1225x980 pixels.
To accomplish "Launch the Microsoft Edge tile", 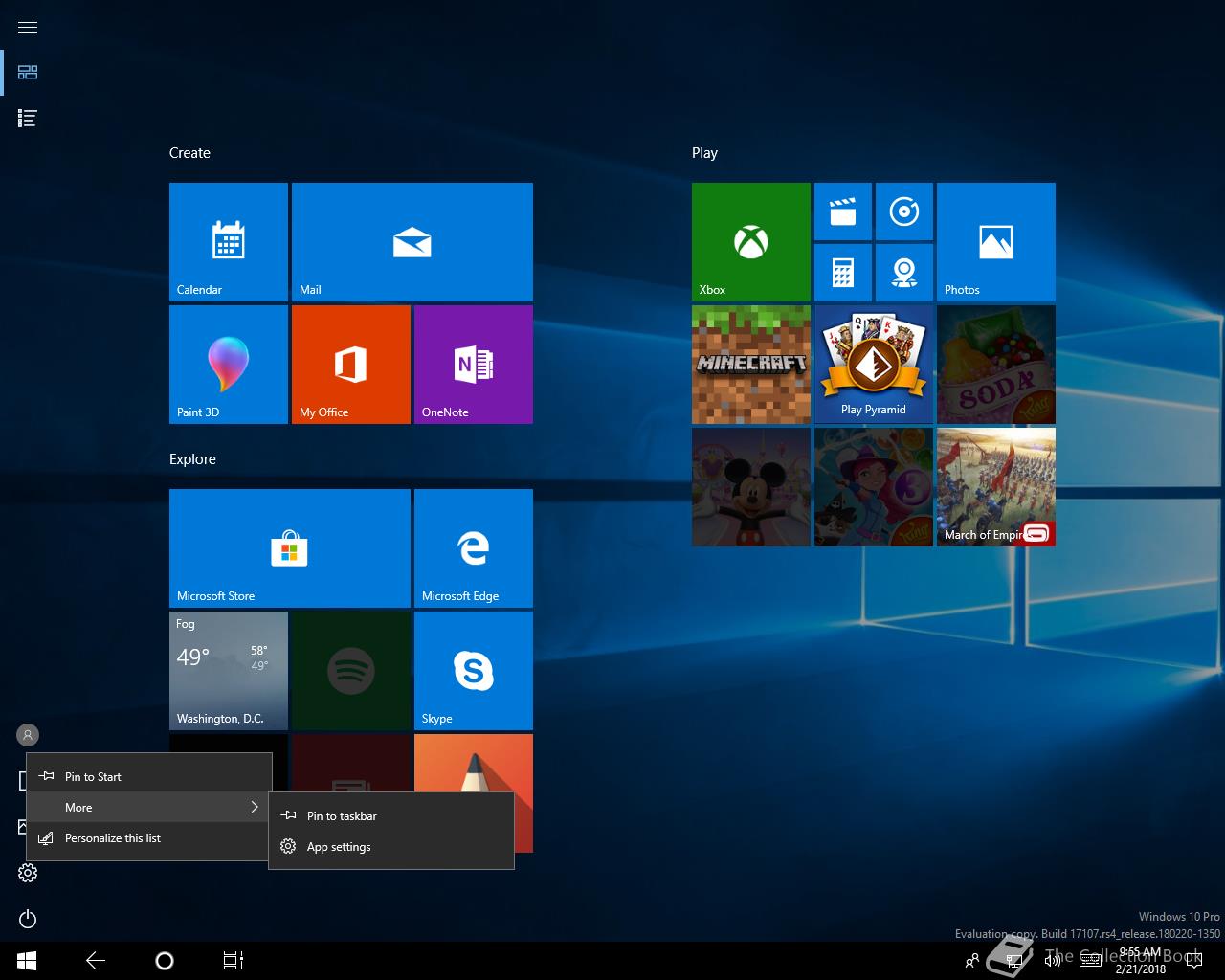I will pos(474,548).
